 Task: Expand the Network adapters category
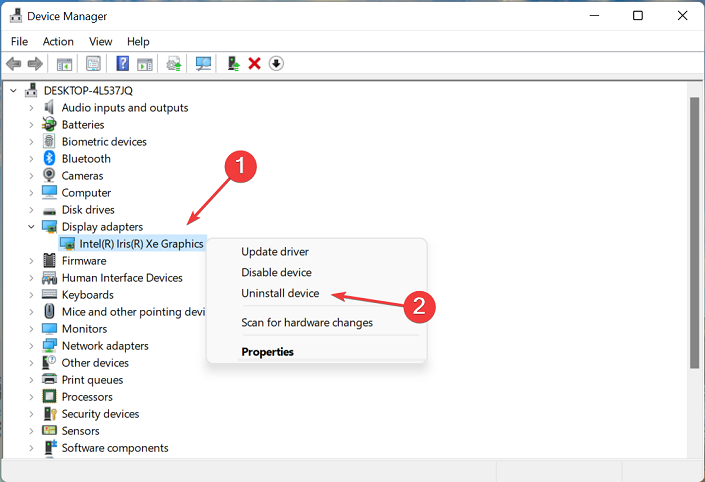(32, 346)
